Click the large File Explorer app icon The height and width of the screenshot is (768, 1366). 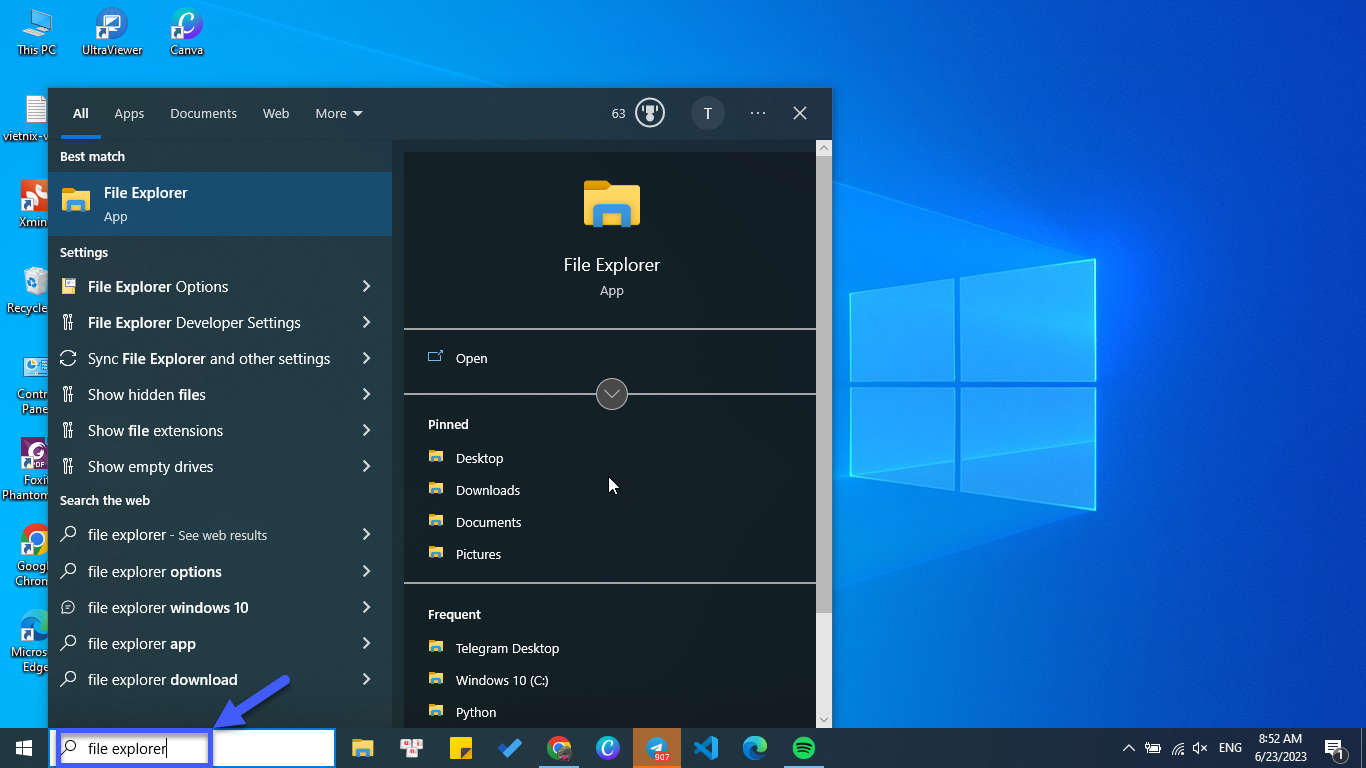click(x=612, y=204)
